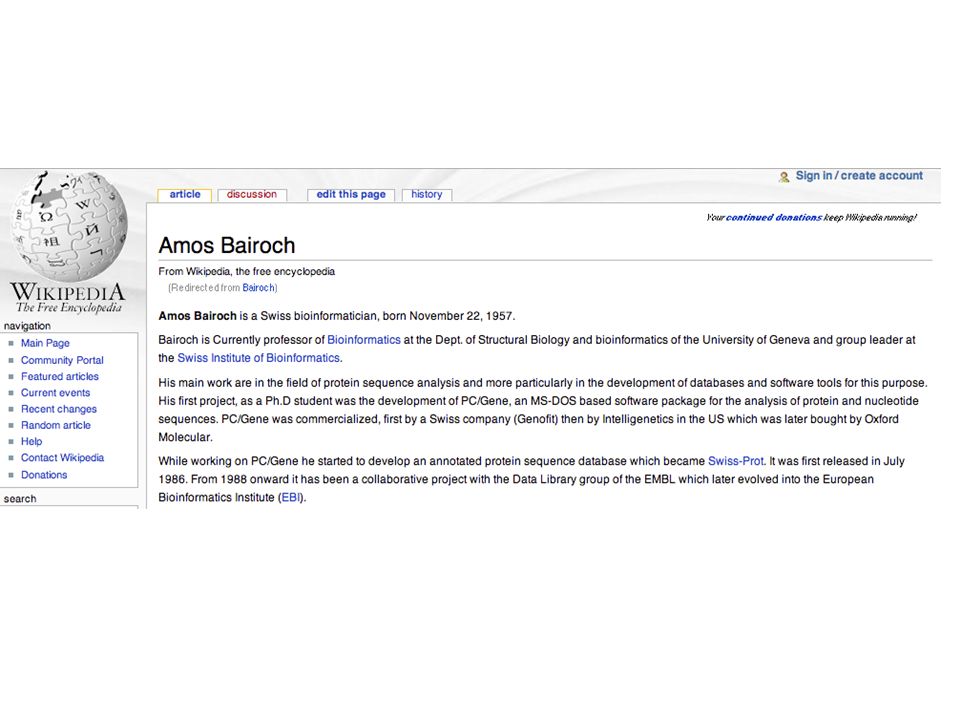
Task: Open Community Portal in sidebar
Action: [x=62, y=360]
